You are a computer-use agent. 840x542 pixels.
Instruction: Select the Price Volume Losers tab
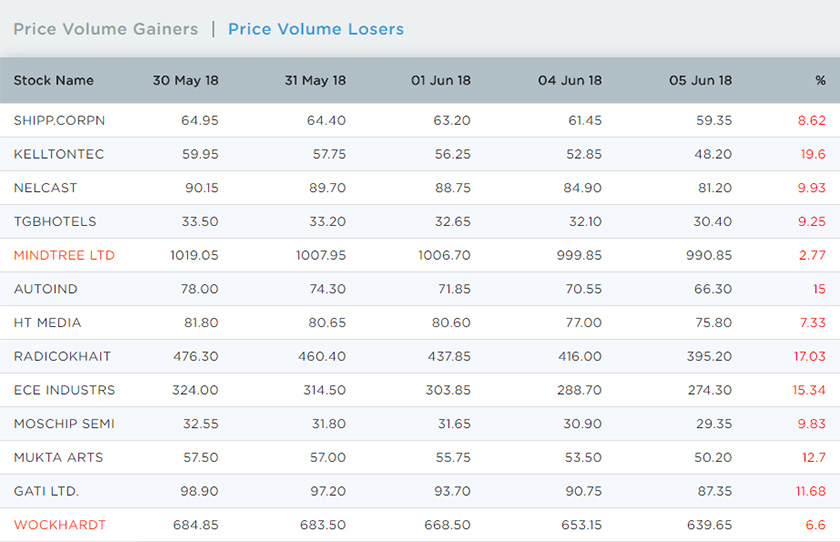[316, 29]
